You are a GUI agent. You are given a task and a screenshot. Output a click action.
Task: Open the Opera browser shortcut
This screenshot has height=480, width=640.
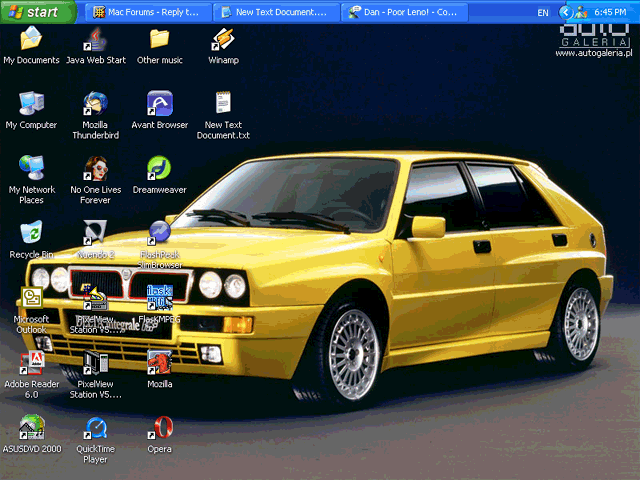[x=160, y=427]
